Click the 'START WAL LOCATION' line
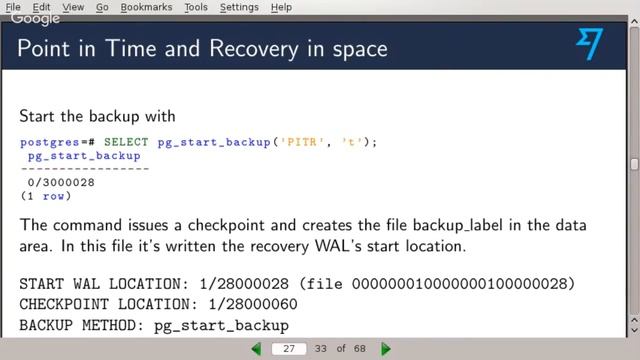The image size is (640, 360). click(x=297, y=284)
